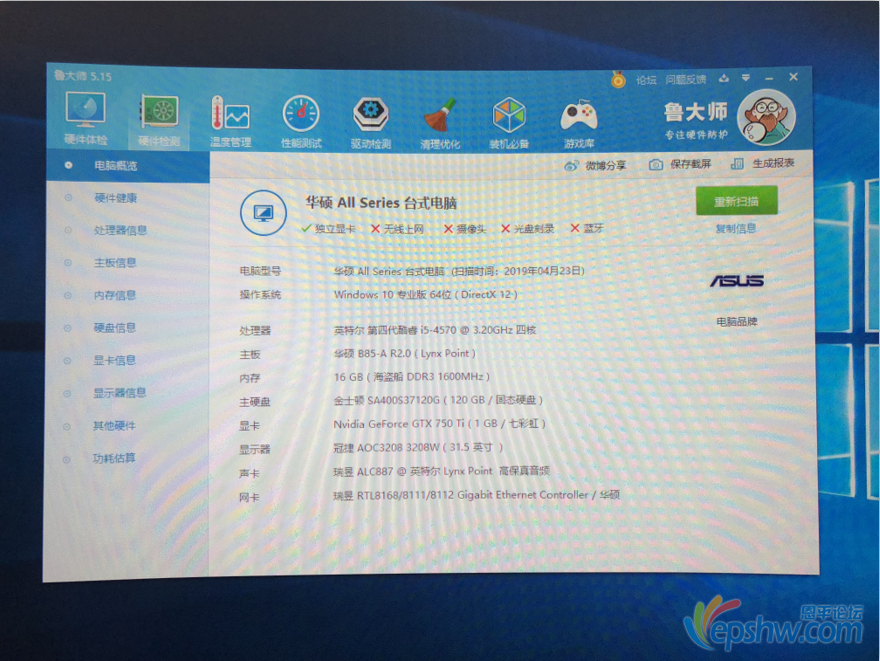The width and height of the screenshot is (880, 661).
Task: Click the 16 GB DDR3 1600MHz memory text
Action: [x=412, y=377]
